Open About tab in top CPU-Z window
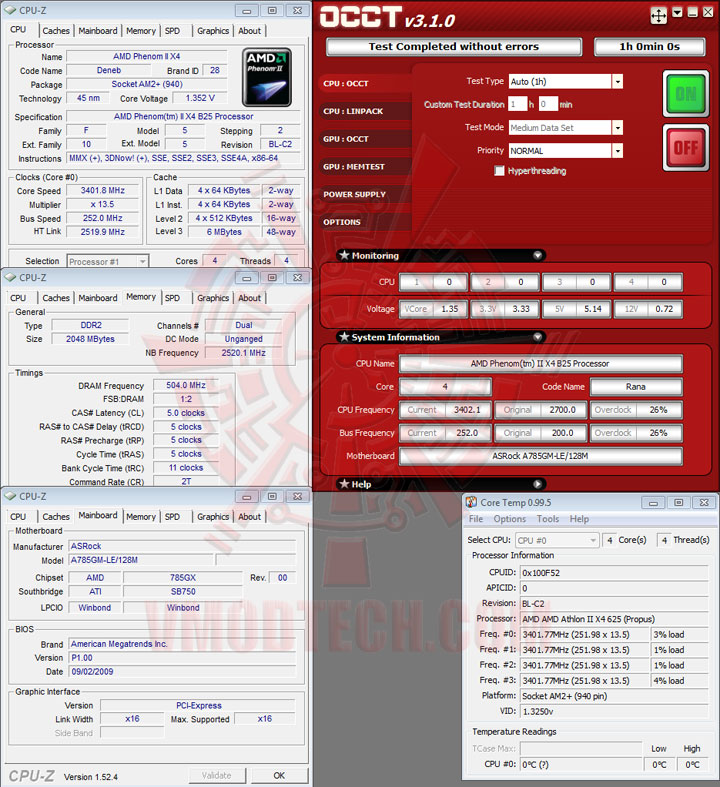This screenshot has width=720, height=787. click(249, 31)
